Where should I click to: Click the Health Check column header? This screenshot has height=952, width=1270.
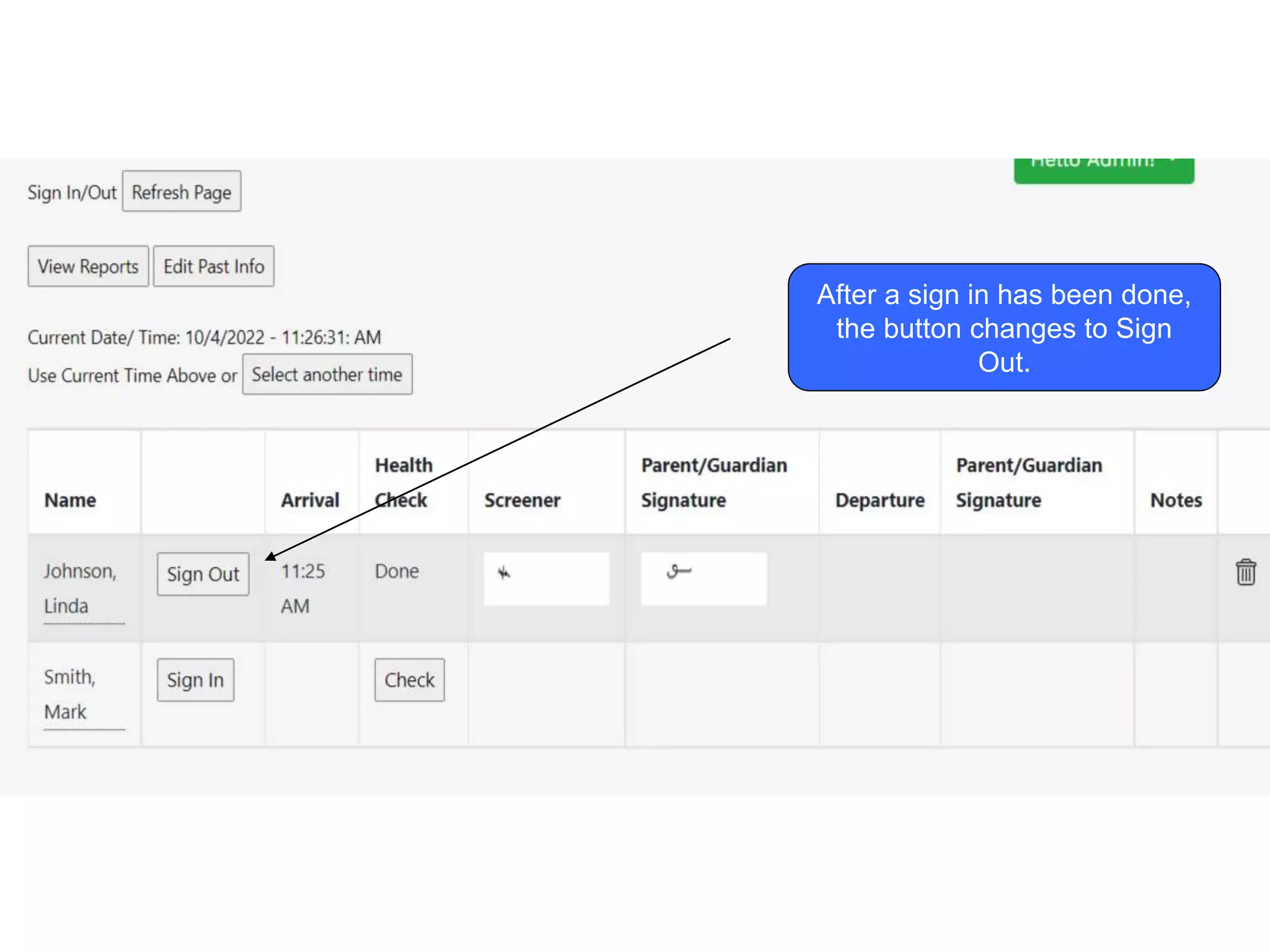(x=404, y=482)
